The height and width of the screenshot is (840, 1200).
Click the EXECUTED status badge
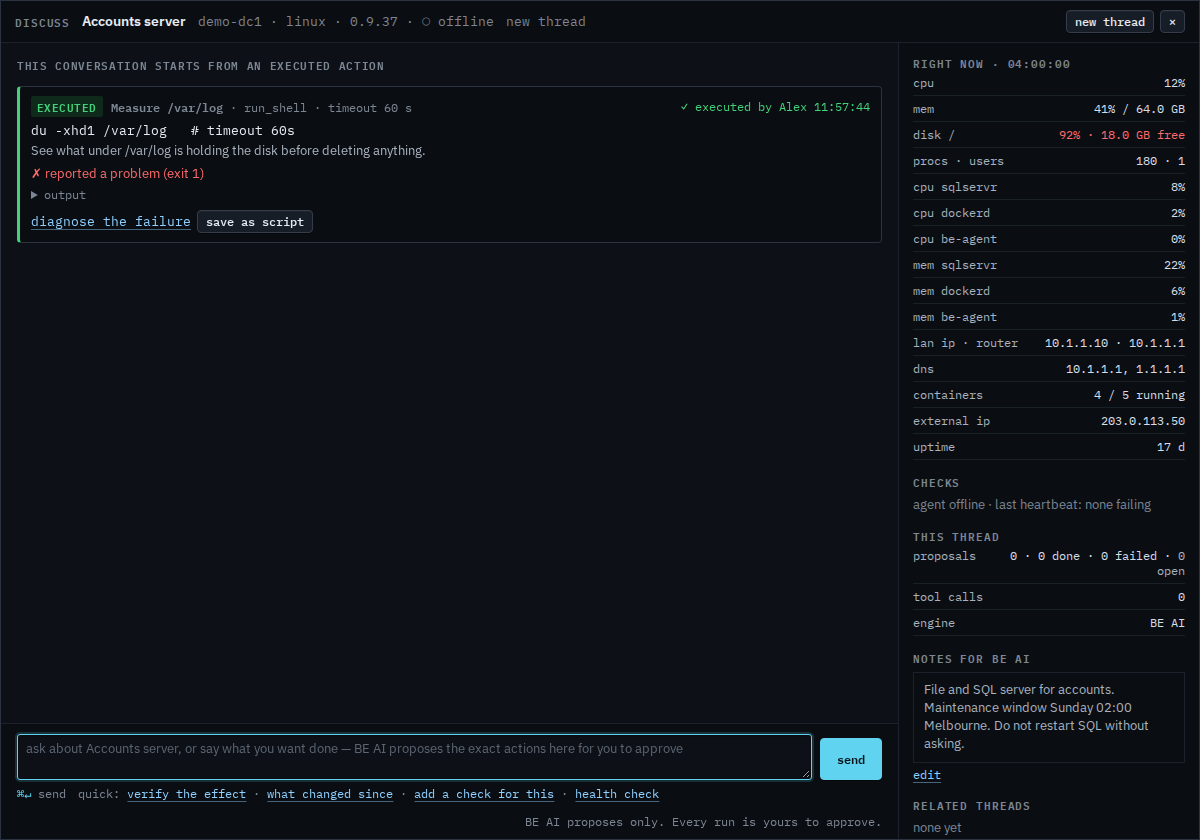coord(67,107)
